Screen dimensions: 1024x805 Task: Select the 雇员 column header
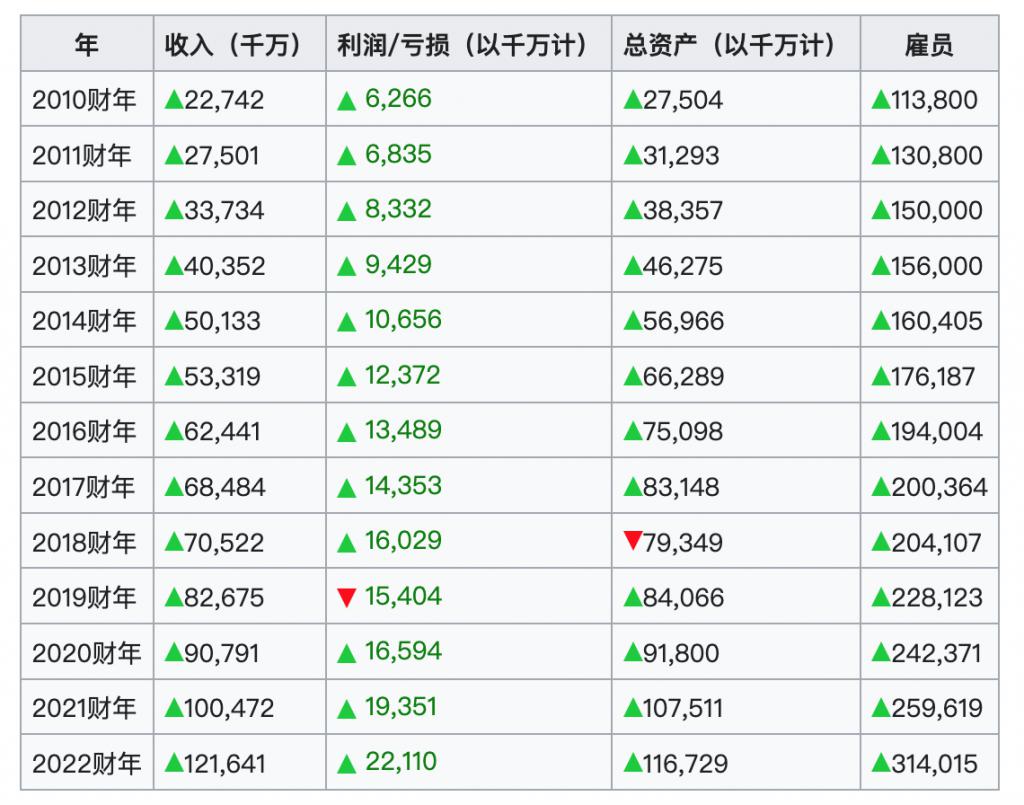click(929, 44)
